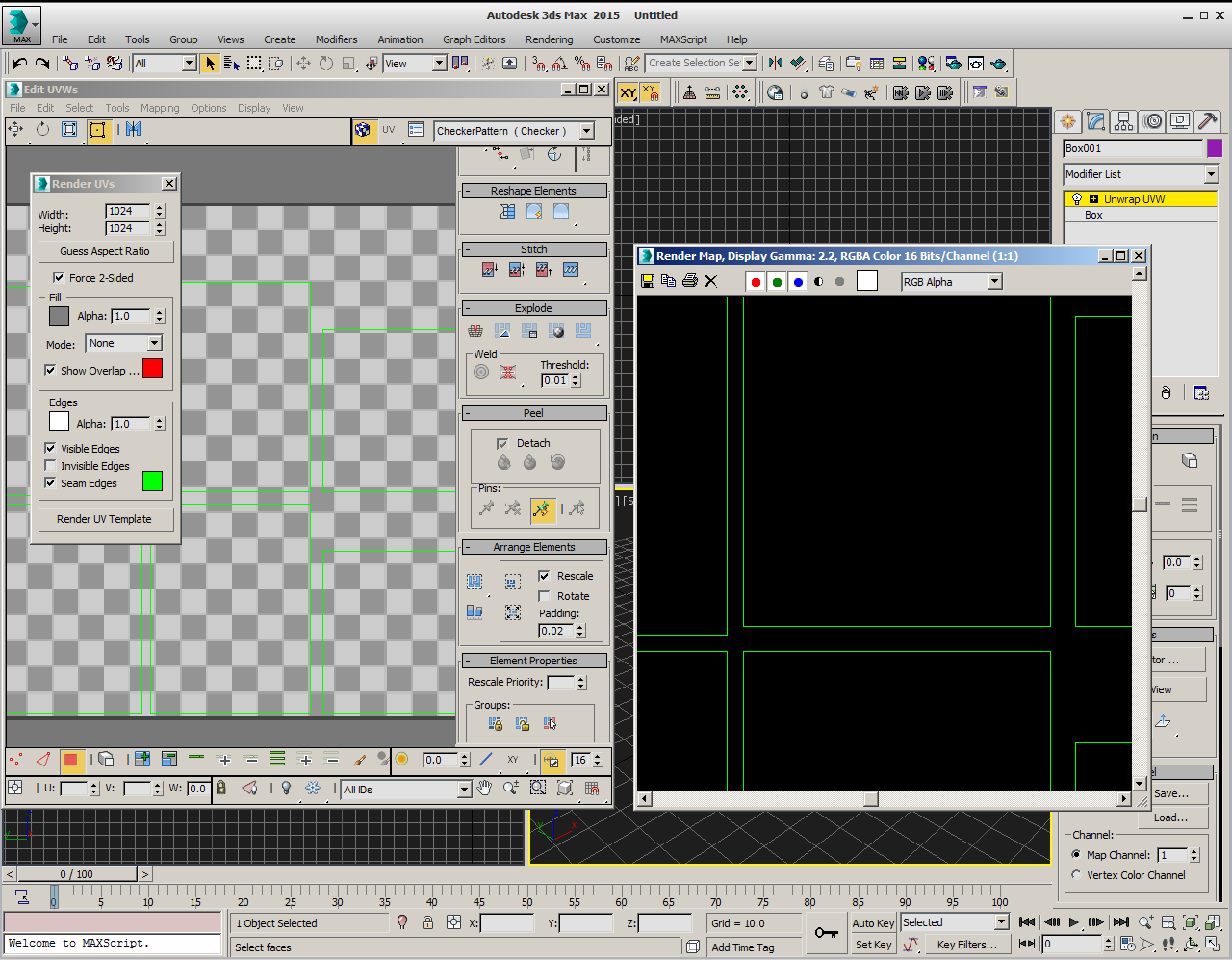Click the Undo arrow in main toolbar
Screen dimensions: 1232x960
tap(19, 64)
